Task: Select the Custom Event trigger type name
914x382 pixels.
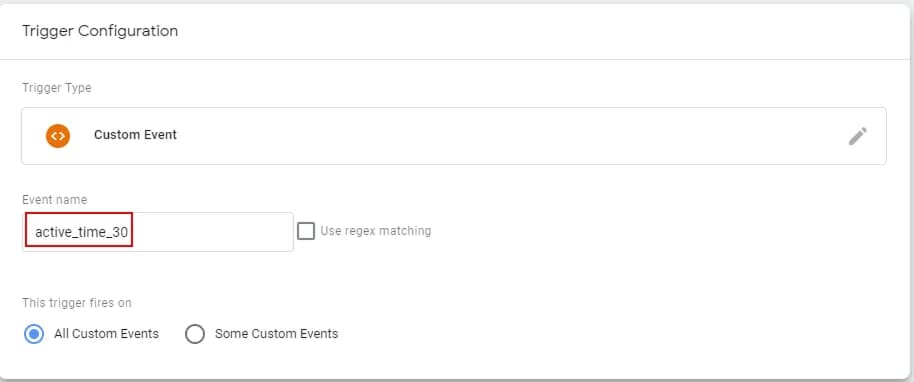Action: pos(135,135)
